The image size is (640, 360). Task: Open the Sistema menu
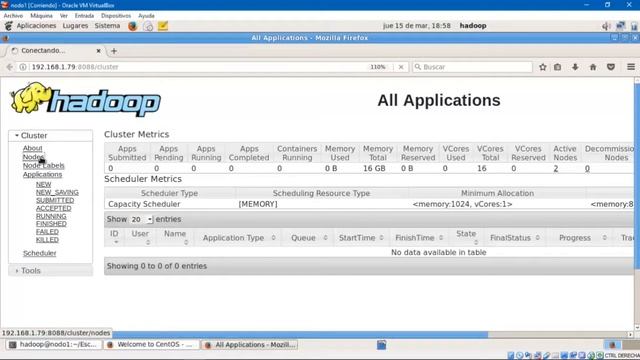tap(107, 26)
